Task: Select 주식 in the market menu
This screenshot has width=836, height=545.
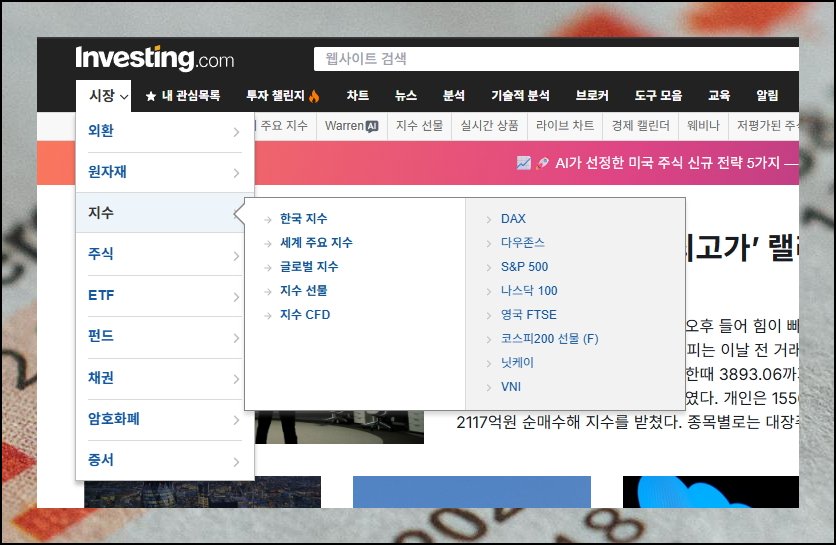Action: [101, 254]
